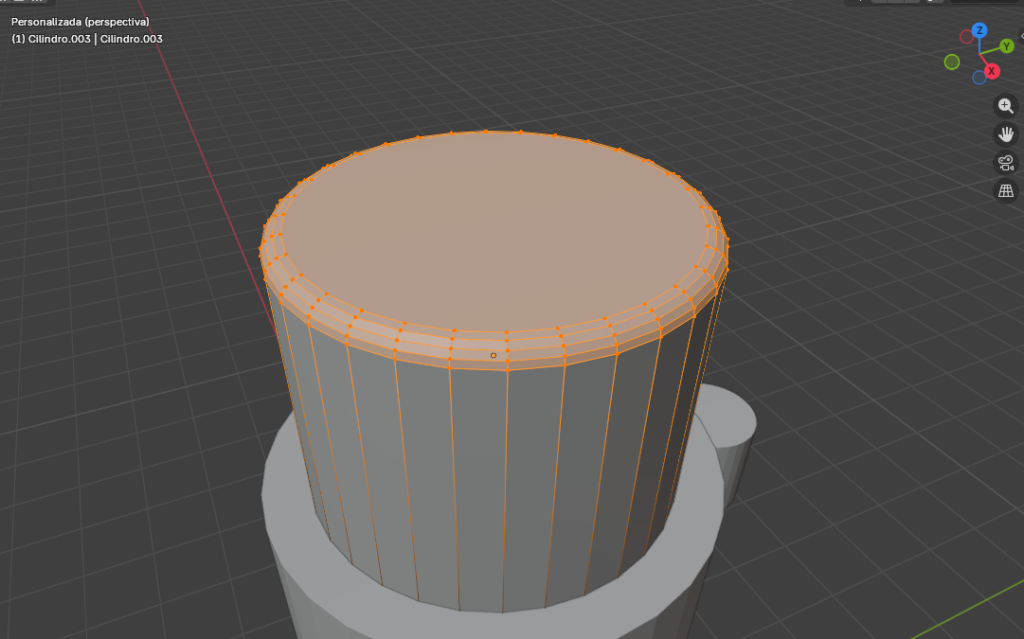1024x639 pixels.
Task: Expand the sidebar arrow at right edge
Action: click(1020, 36)
